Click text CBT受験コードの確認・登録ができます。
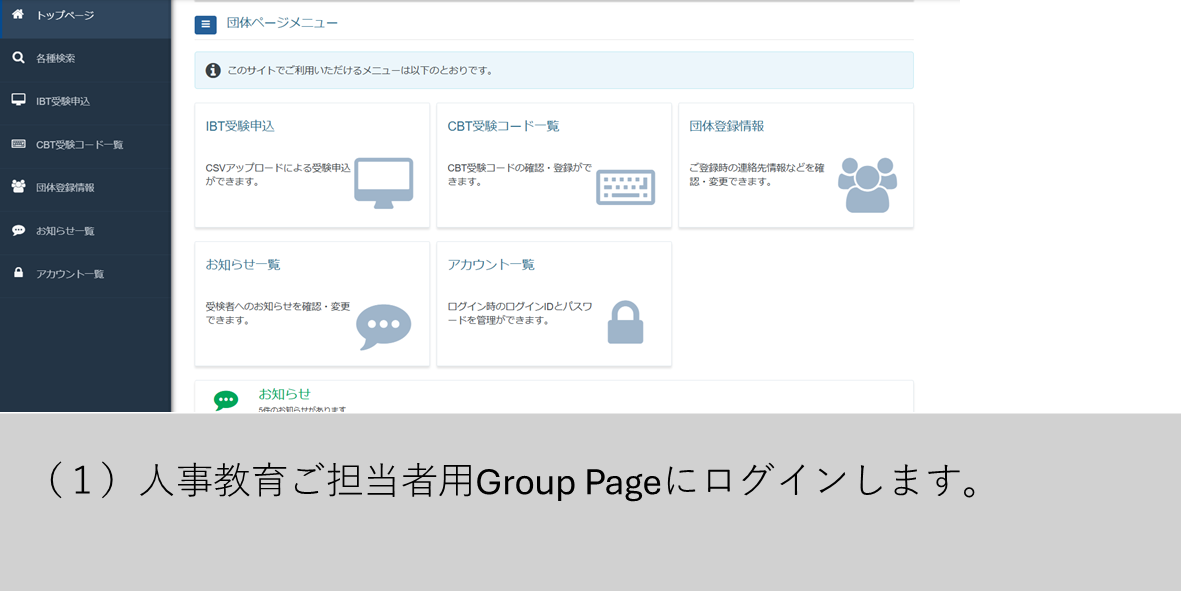The width and height of the screenshot is (1181, 591). pos(520,175)
